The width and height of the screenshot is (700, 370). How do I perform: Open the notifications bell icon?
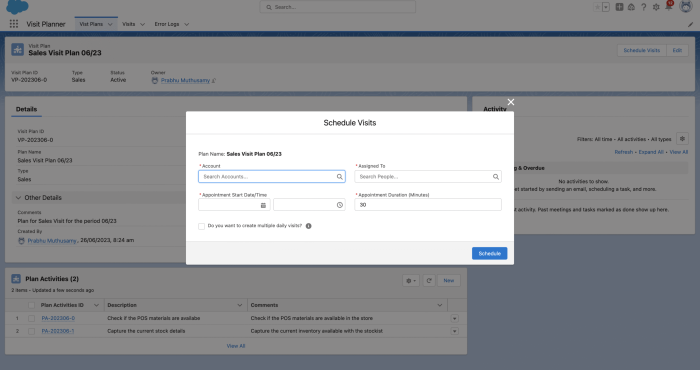point(668,6)
